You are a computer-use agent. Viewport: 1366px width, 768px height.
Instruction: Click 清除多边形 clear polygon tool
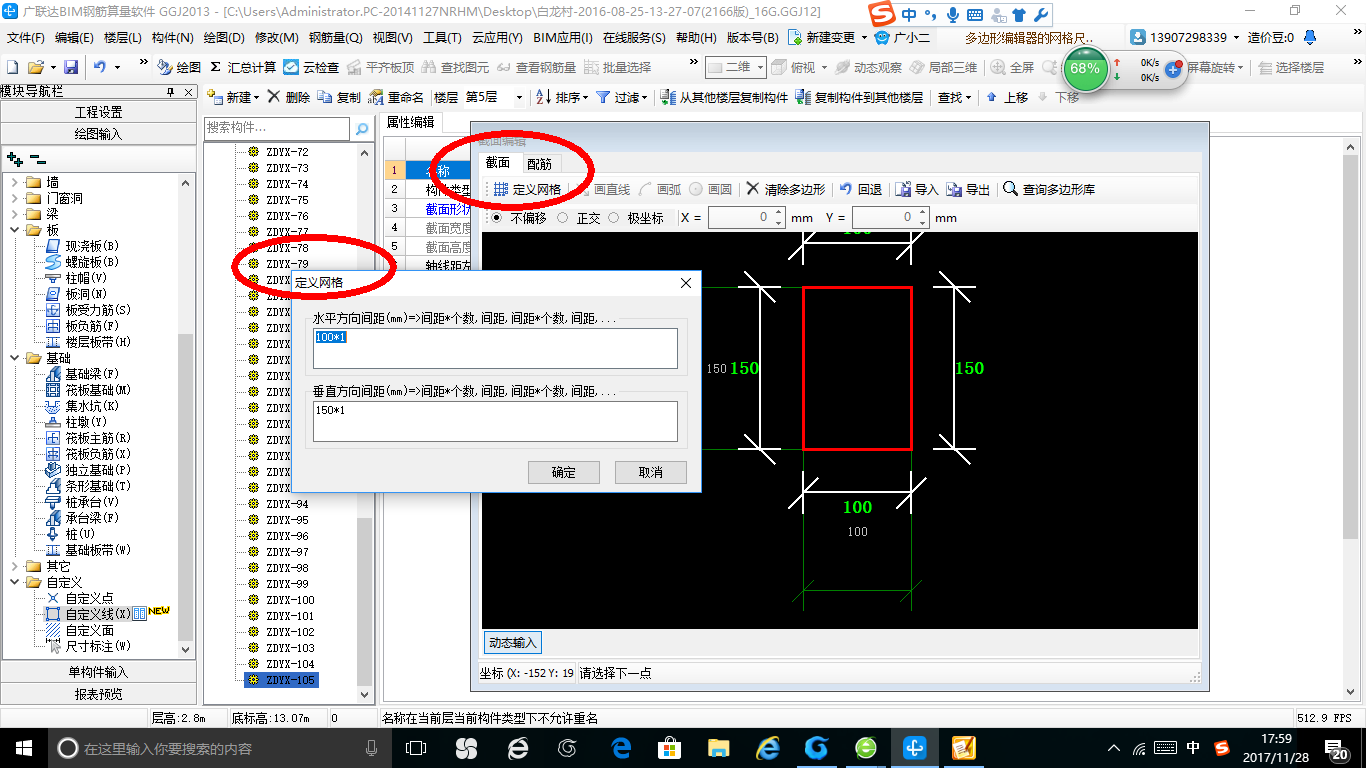click(786, 189)
